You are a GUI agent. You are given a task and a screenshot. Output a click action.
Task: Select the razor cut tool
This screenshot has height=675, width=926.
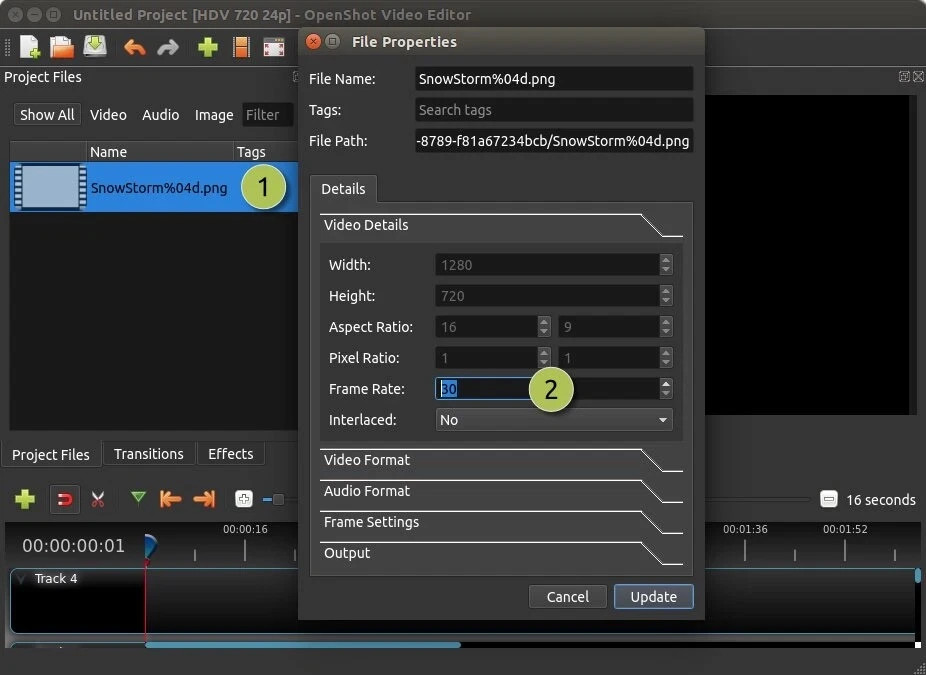pos(98,499)
